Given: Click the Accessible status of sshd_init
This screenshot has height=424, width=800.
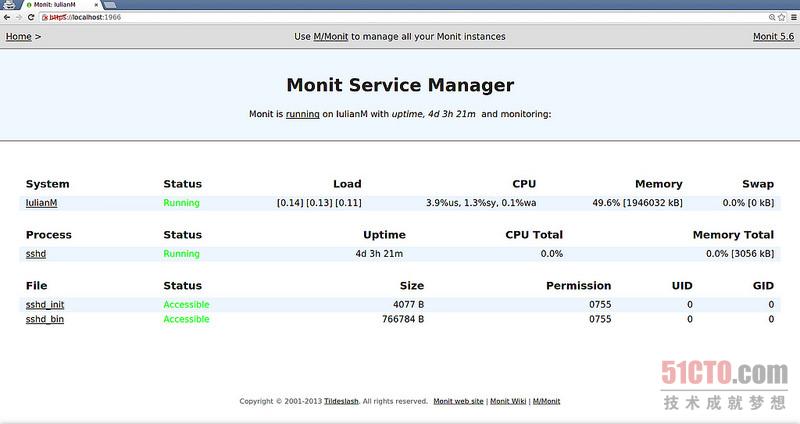Looking at the screenshot, I should click(x=186, y=305).
